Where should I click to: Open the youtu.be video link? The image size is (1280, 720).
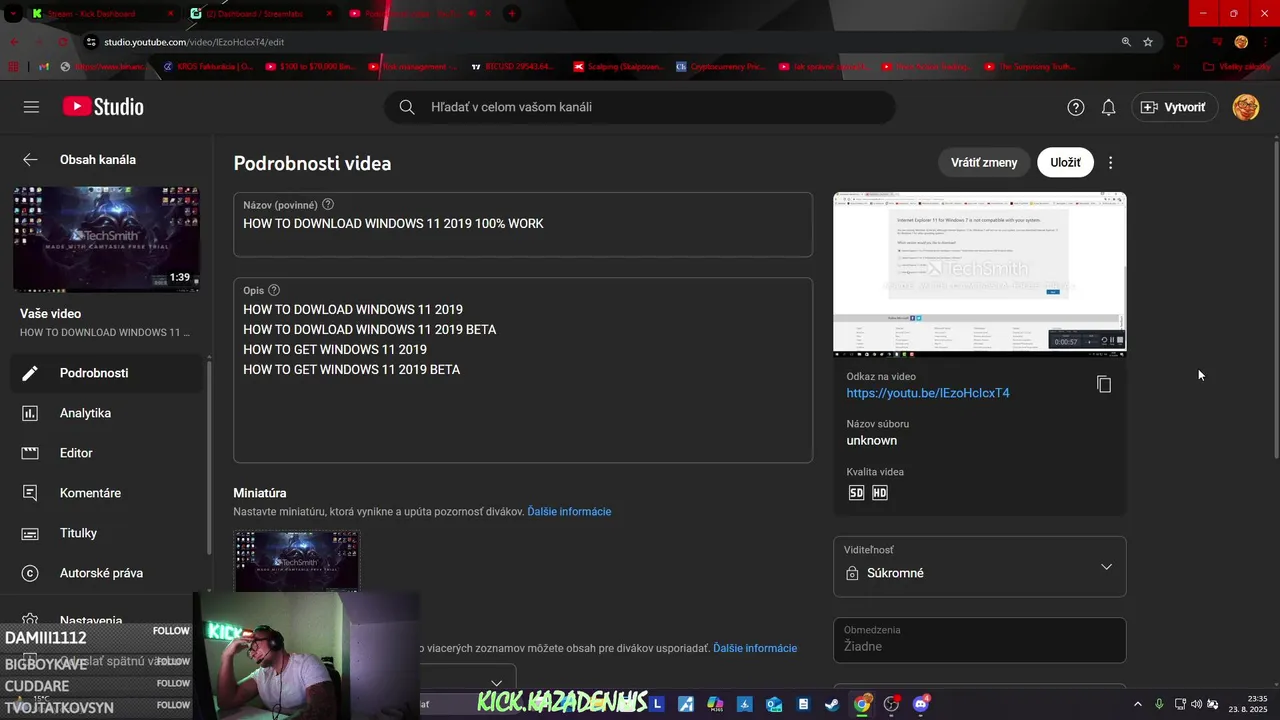coord(928,393)
